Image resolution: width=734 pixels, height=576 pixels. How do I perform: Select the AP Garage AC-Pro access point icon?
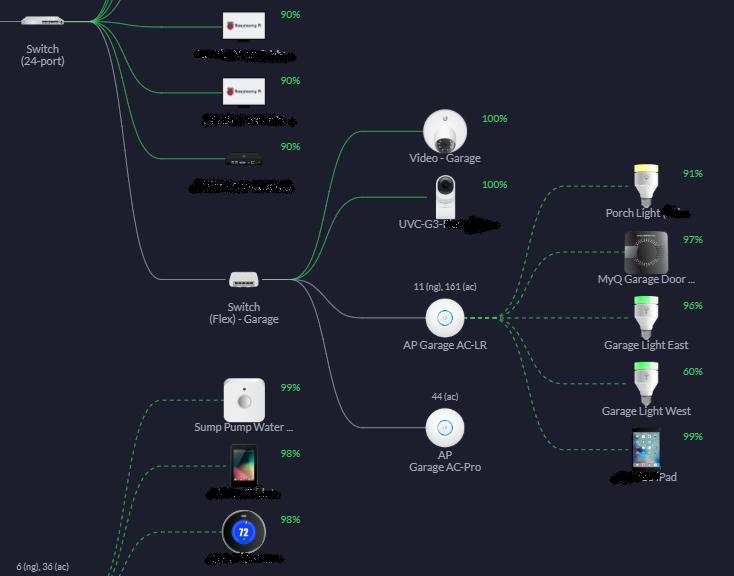(445, 428)
